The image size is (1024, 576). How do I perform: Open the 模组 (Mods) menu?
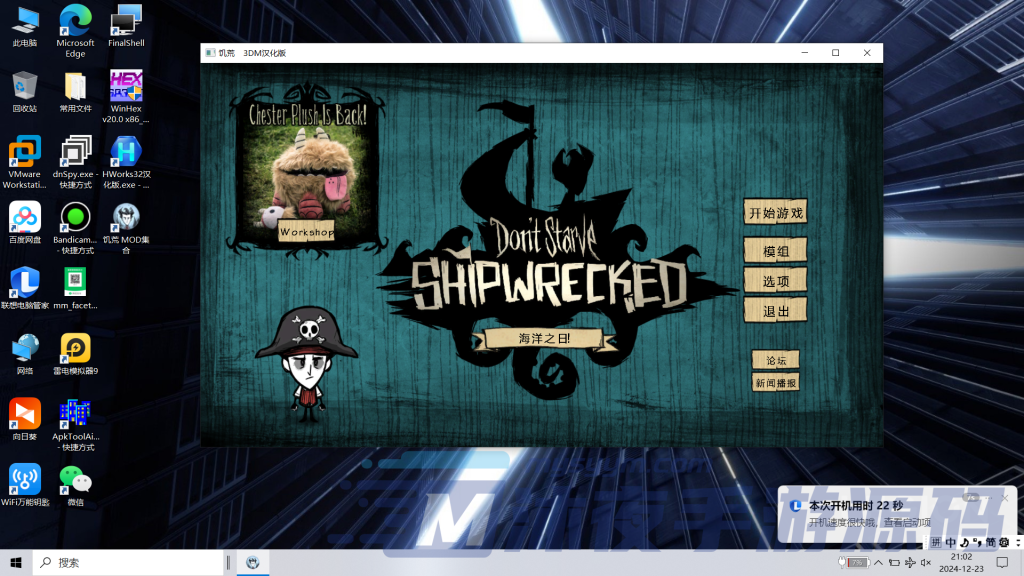[x=775, y=252]
